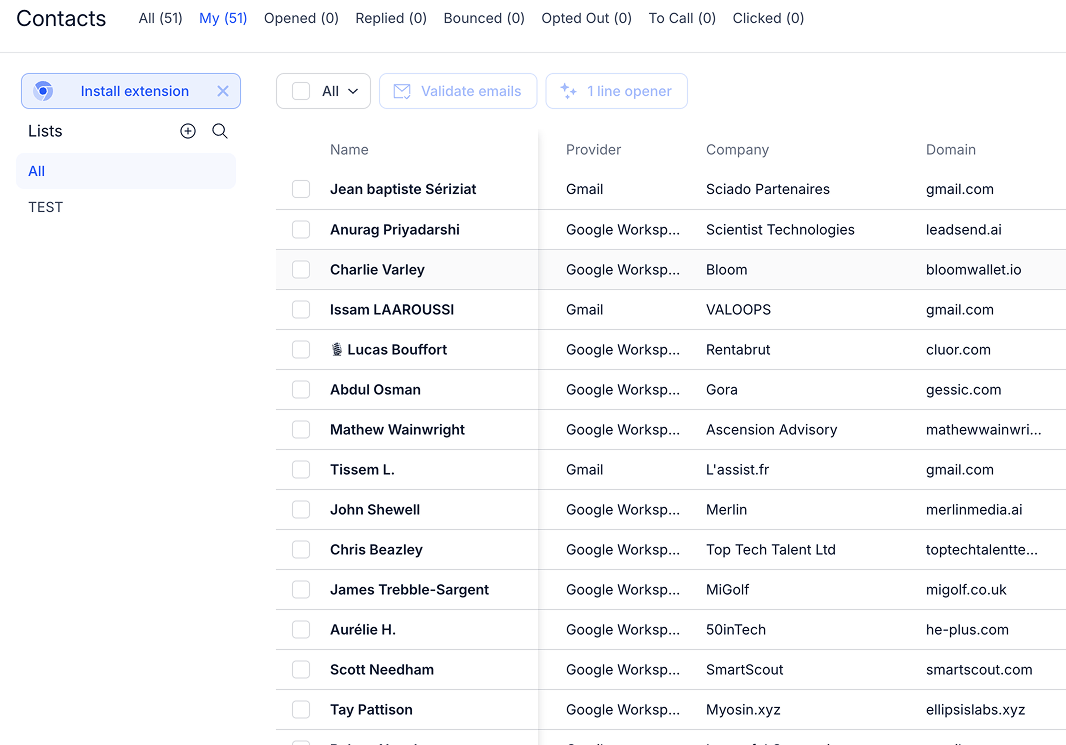Image resolution: width=1066 pixels, height=745 pixels.
Task: Open contact Jean baptiste Sériziat
Action: pyautogui.click(x=403, y=189)
